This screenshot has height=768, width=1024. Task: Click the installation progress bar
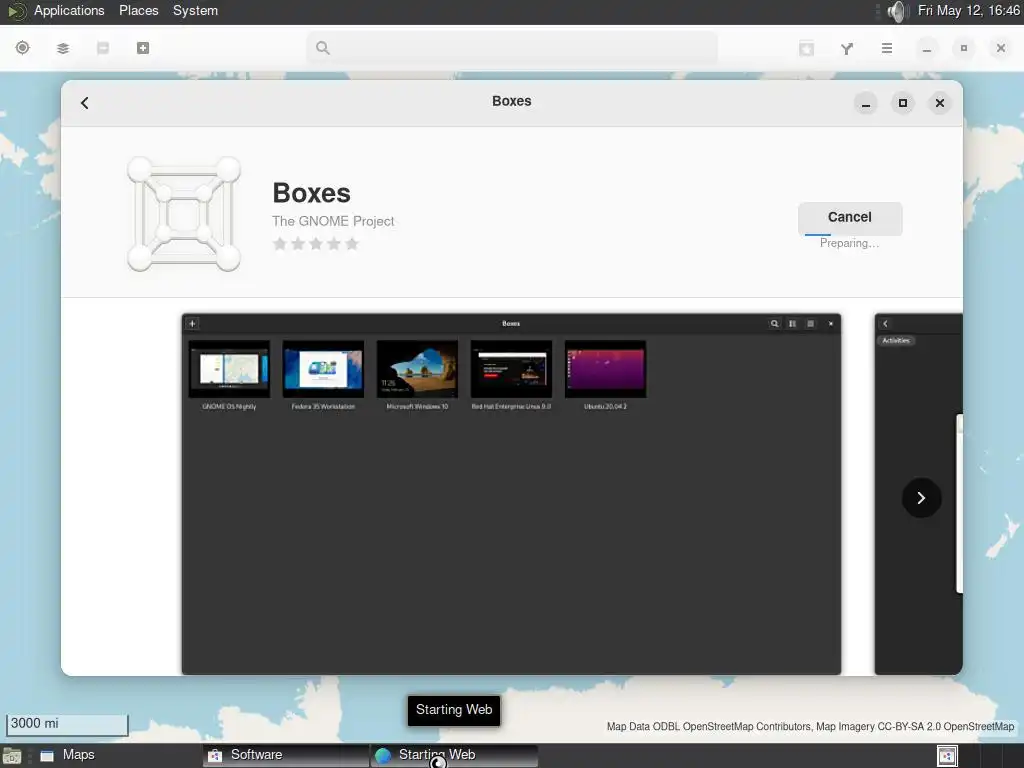[x=850, y=234]
